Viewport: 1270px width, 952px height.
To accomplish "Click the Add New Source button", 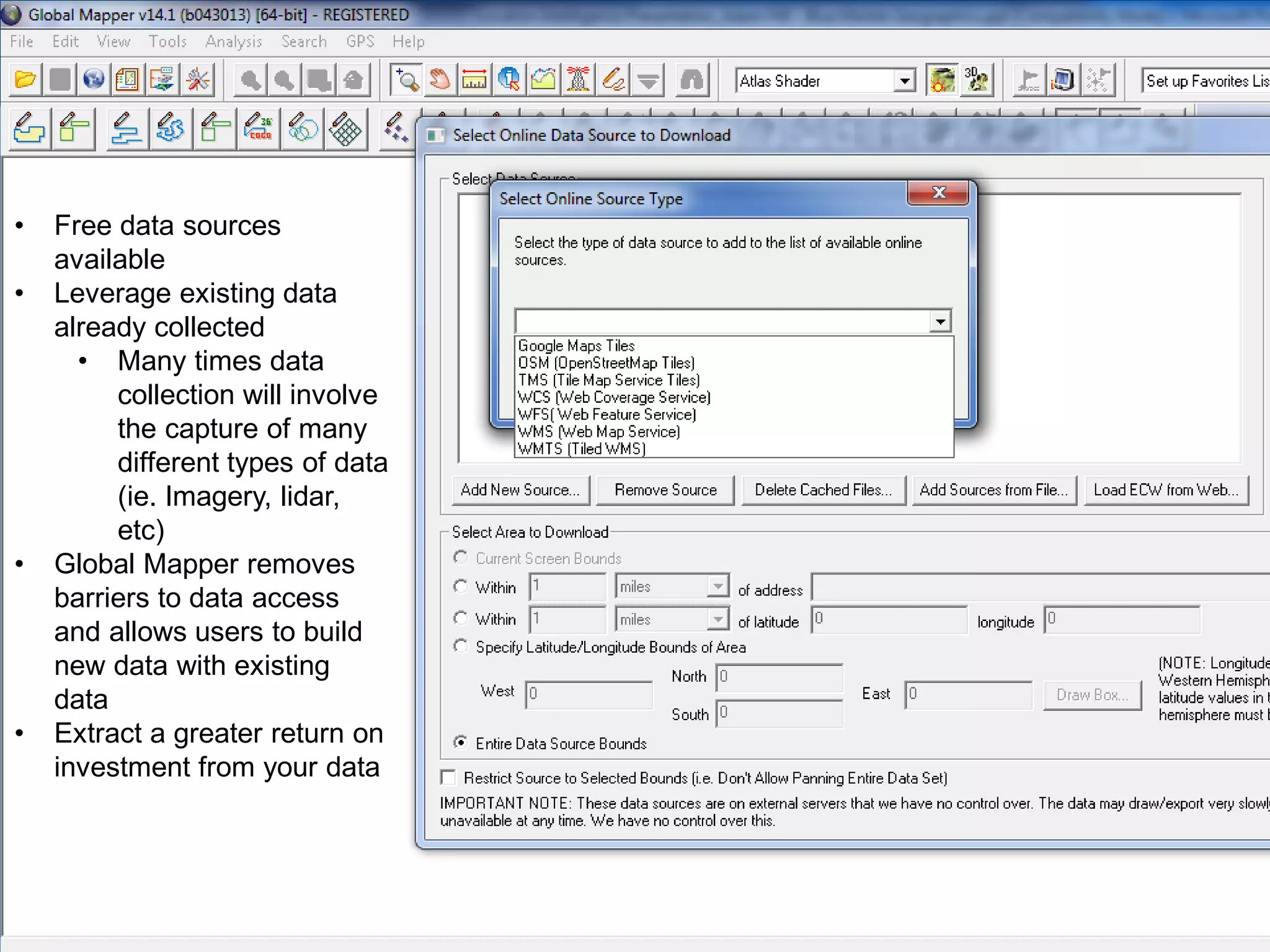I will point(520,490).
